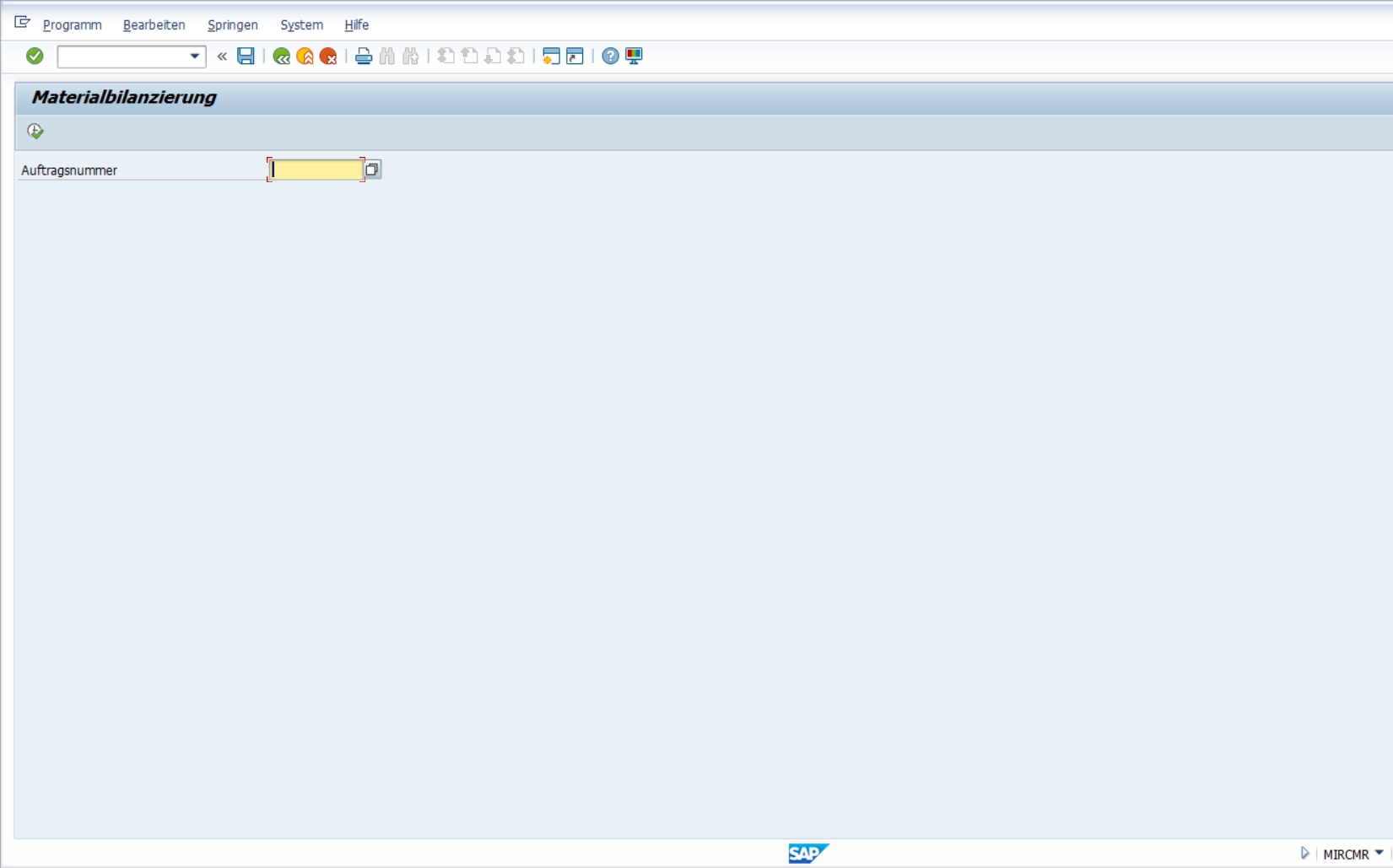
Task: Click the Customize Local Layout monitor icon
Action: pyautogui.click(x=634, y=57)
